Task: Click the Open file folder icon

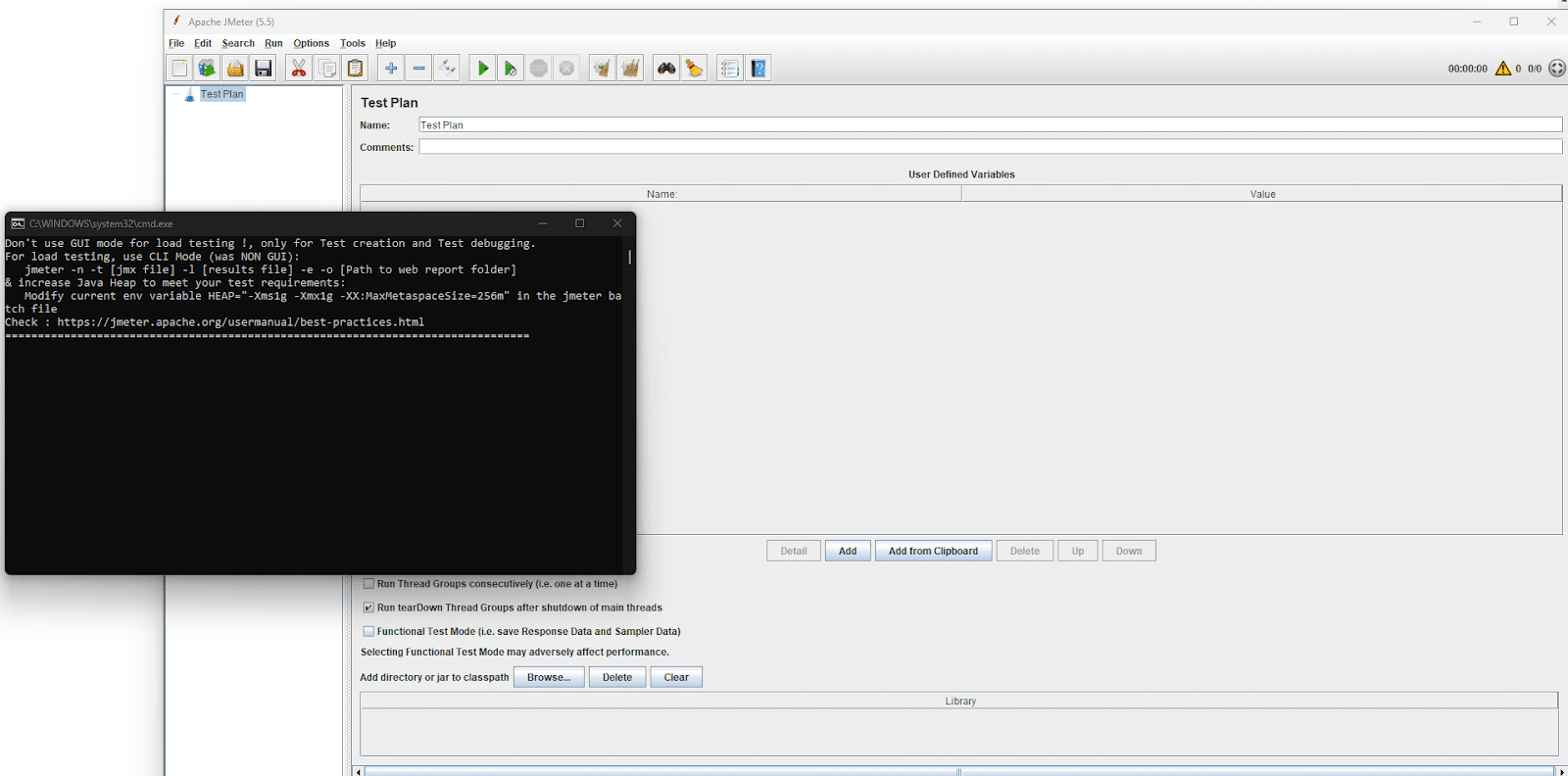Action: 235,68
